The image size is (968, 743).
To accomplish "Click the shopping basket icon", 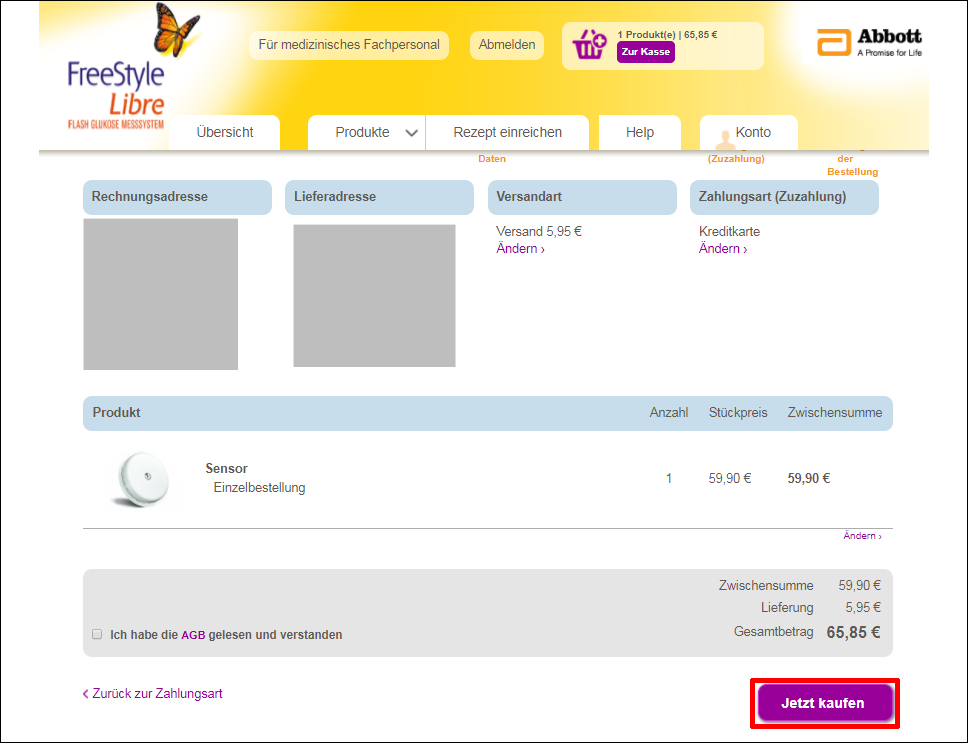I will tap(589, 45).
